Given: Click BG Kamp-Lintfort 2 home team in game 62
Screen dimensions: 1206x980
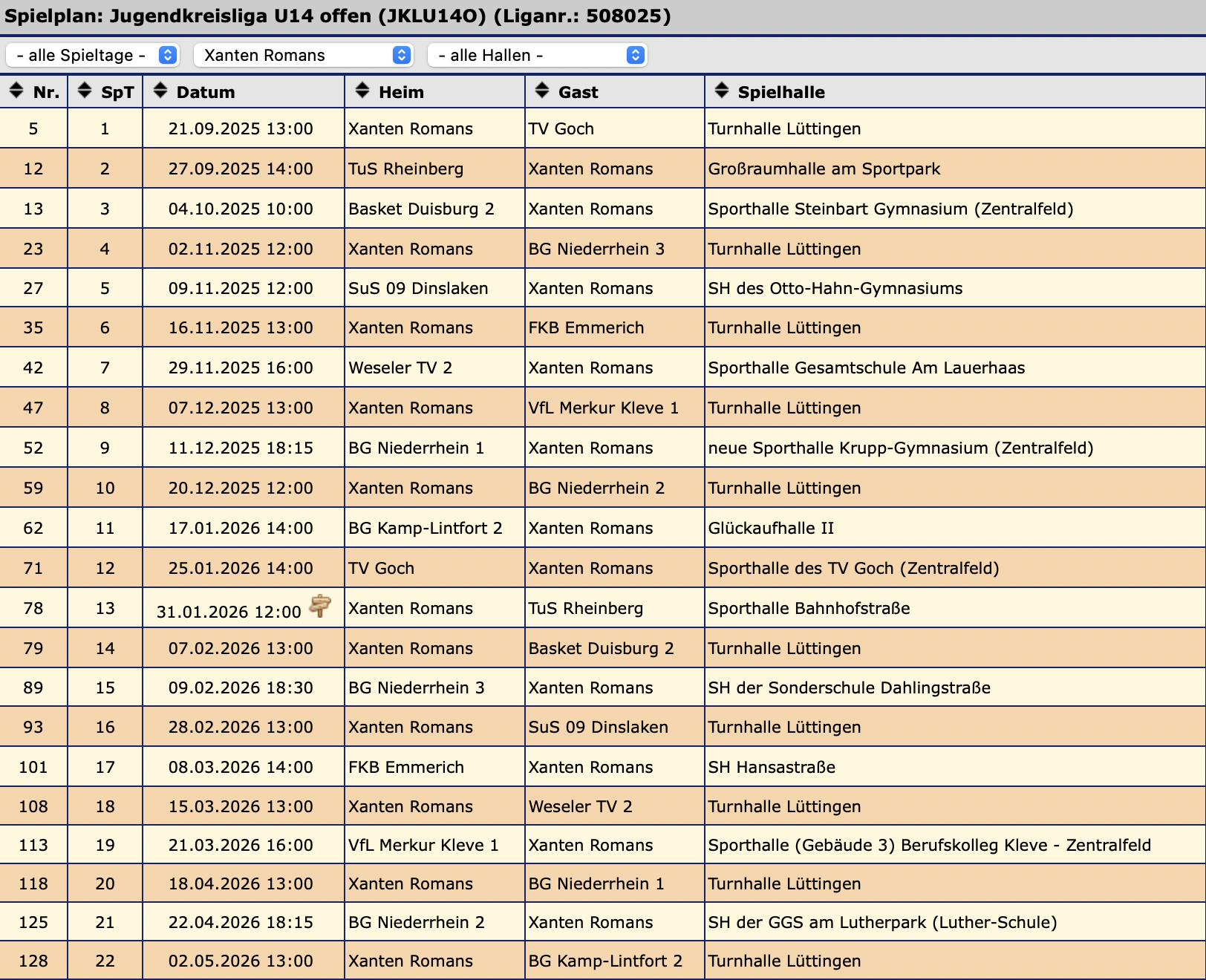Looking at the screenshot, I should (x=425, y=528).
